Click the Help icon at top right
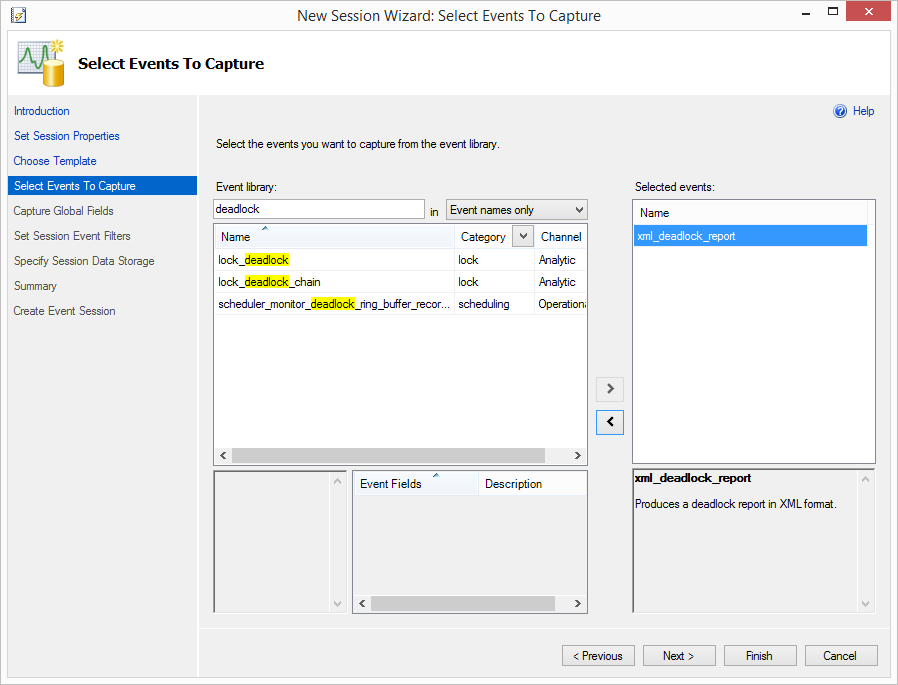Image resolution: width=898 pixels, height=685 pixels. 840,111
